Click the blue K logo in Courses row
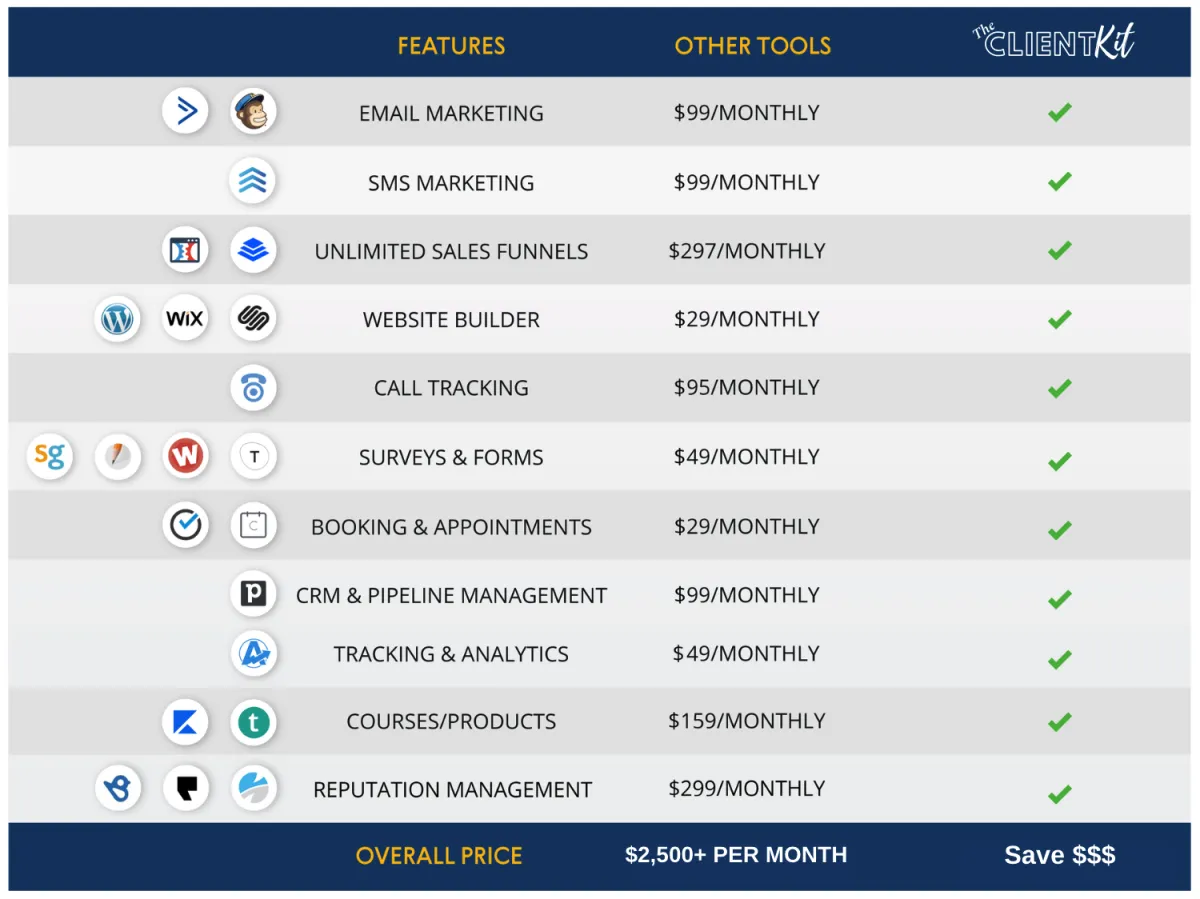This screenshot has height=899, width=1200. pyautogui.click(x=185, y=722)
